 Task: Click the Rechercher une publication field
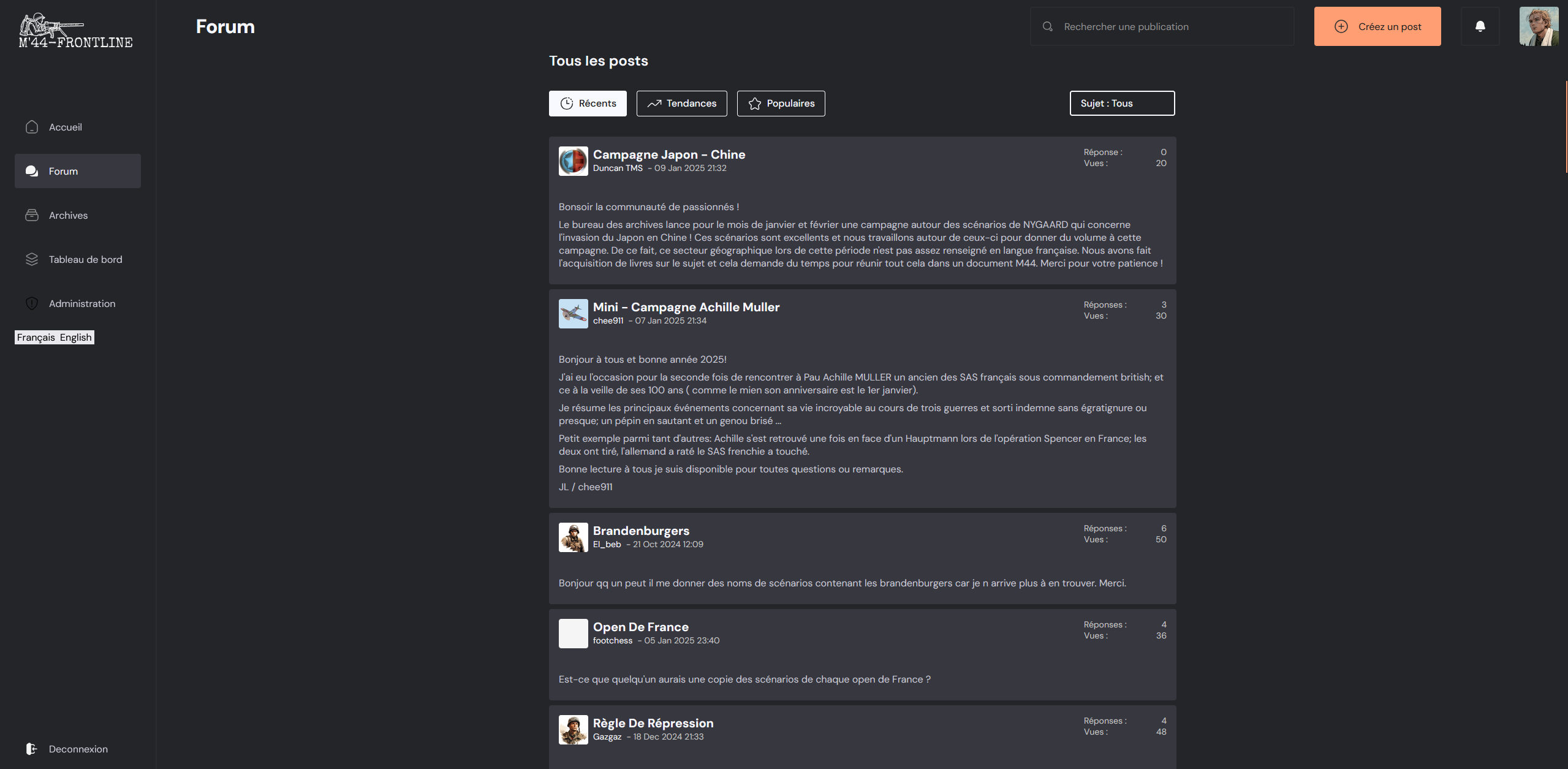[1170, 26]
